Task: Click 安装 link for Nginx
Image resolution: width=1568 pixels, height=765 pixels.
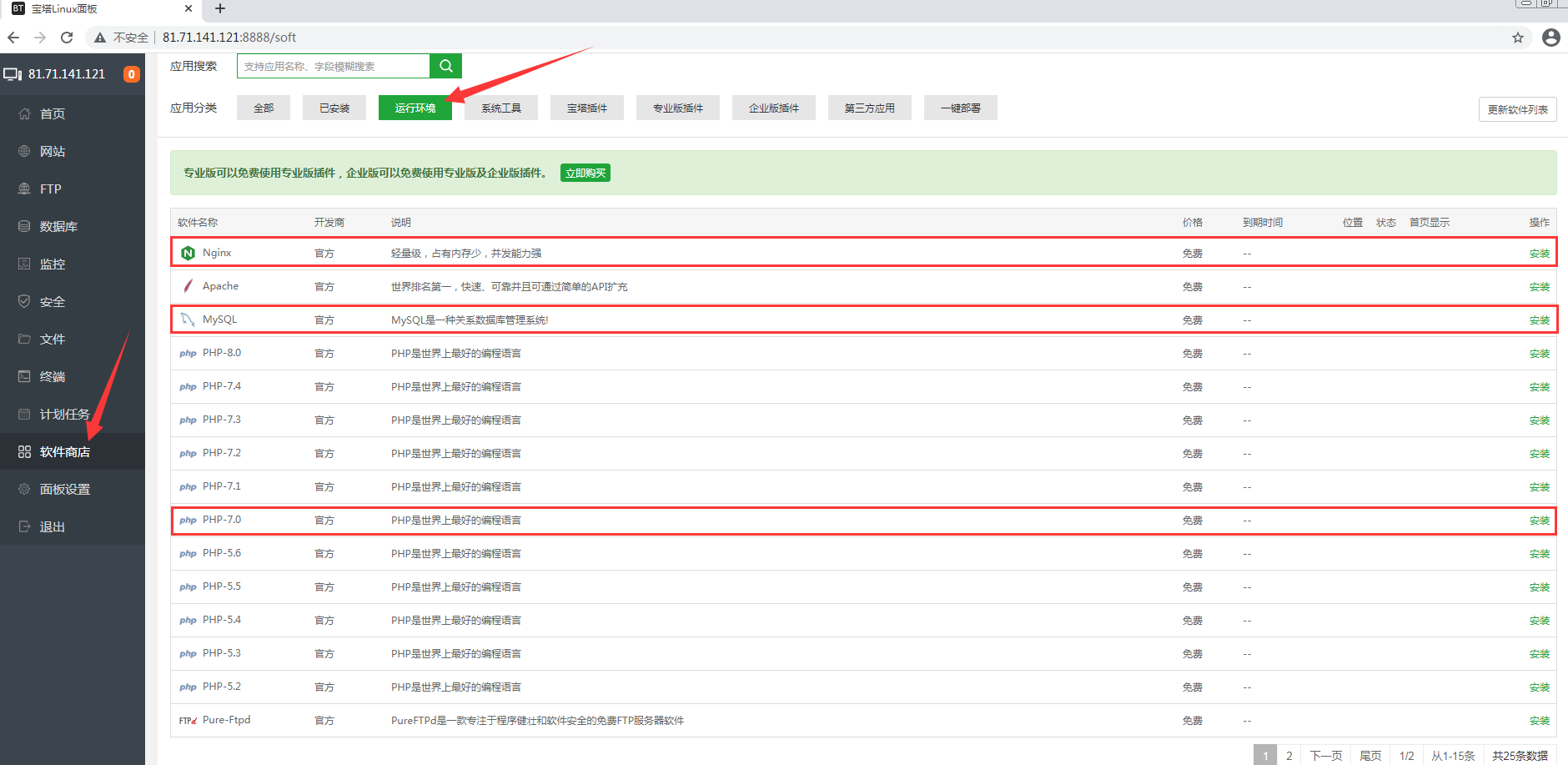Action: point(1540,254)
